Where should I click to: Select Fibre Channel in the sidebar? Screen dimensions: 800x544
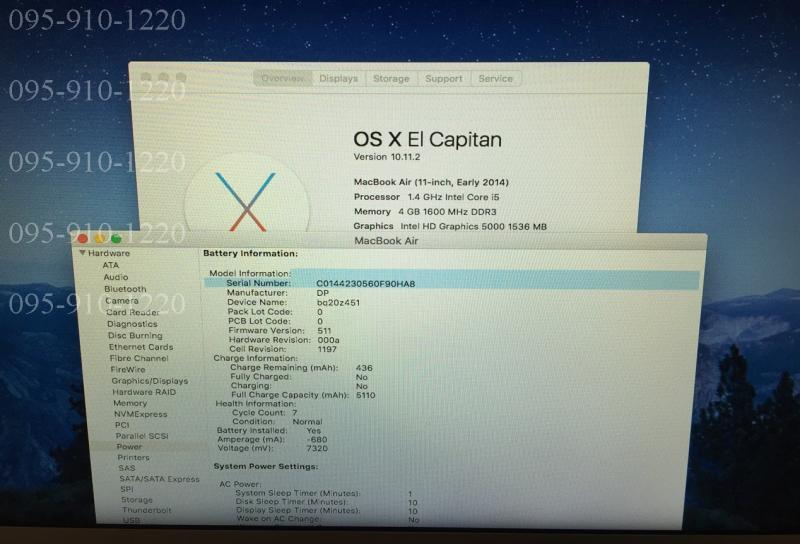click(x=139, y=358)
